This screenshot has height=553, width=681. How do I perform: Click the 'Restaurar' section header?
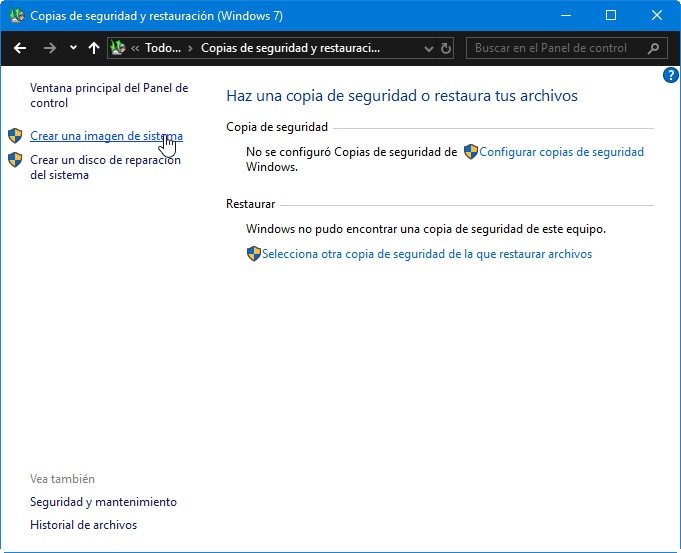coord(251,204)
